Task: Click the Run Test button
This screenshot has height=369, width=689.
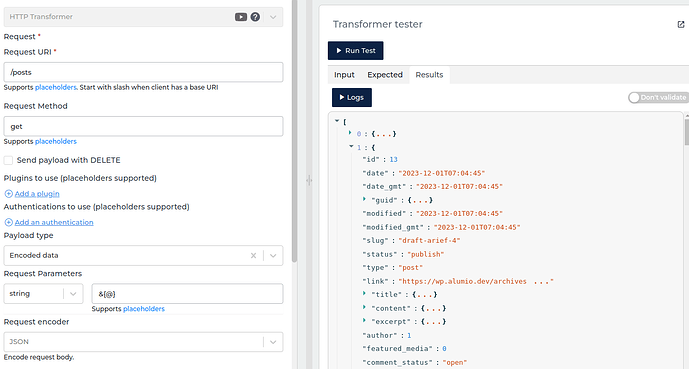Action: point(355,51)
